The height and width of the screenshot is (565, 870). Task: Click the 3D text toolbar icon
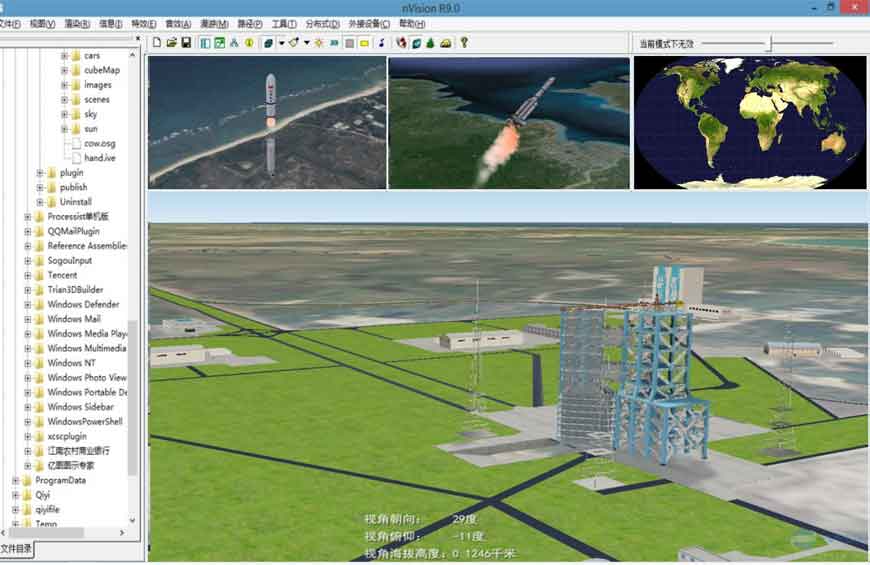[x=334, y=43]
